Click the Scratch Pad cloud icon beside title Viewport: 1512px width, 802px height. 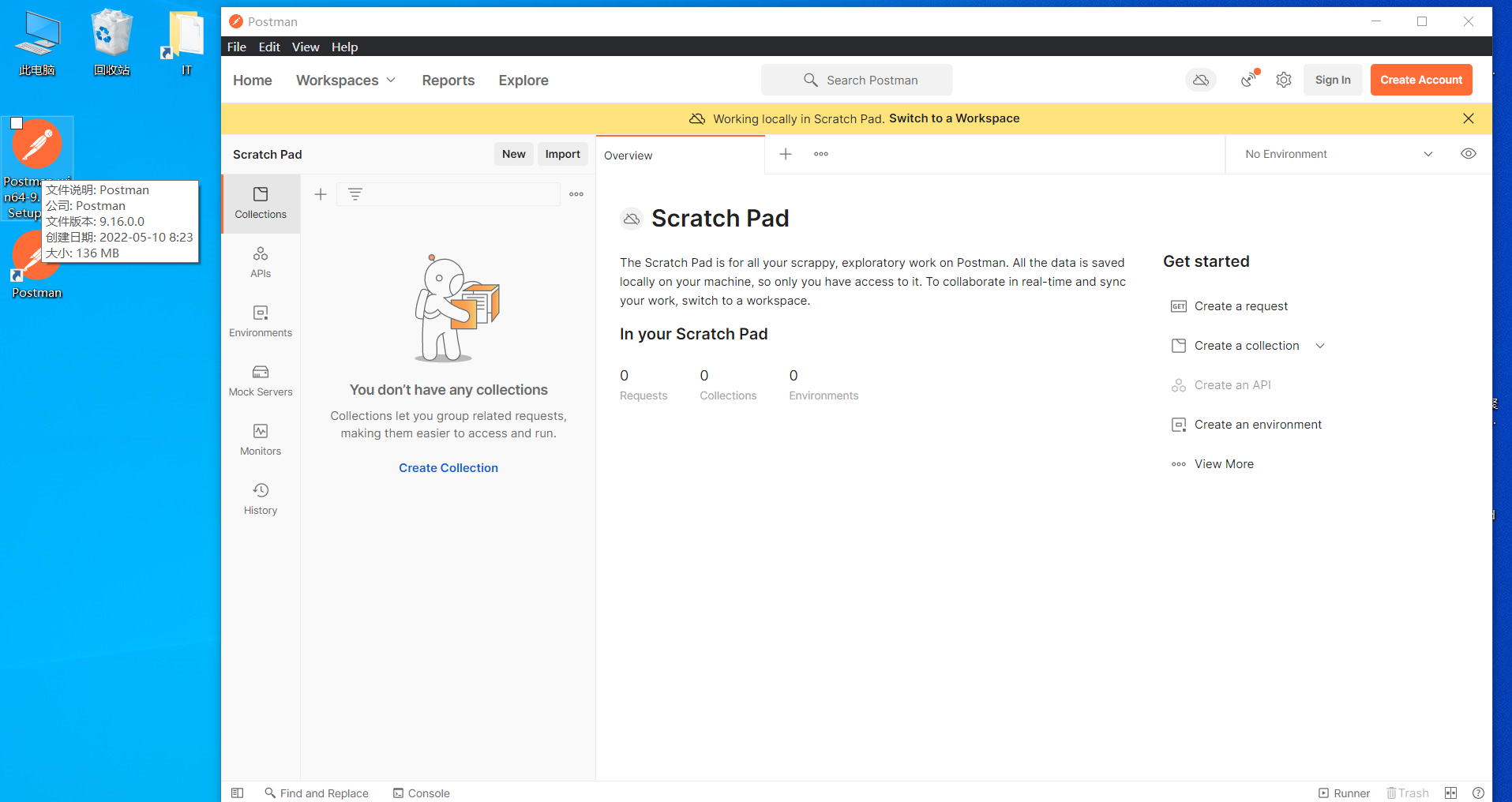pyautogui.click(x=632, y=219)
